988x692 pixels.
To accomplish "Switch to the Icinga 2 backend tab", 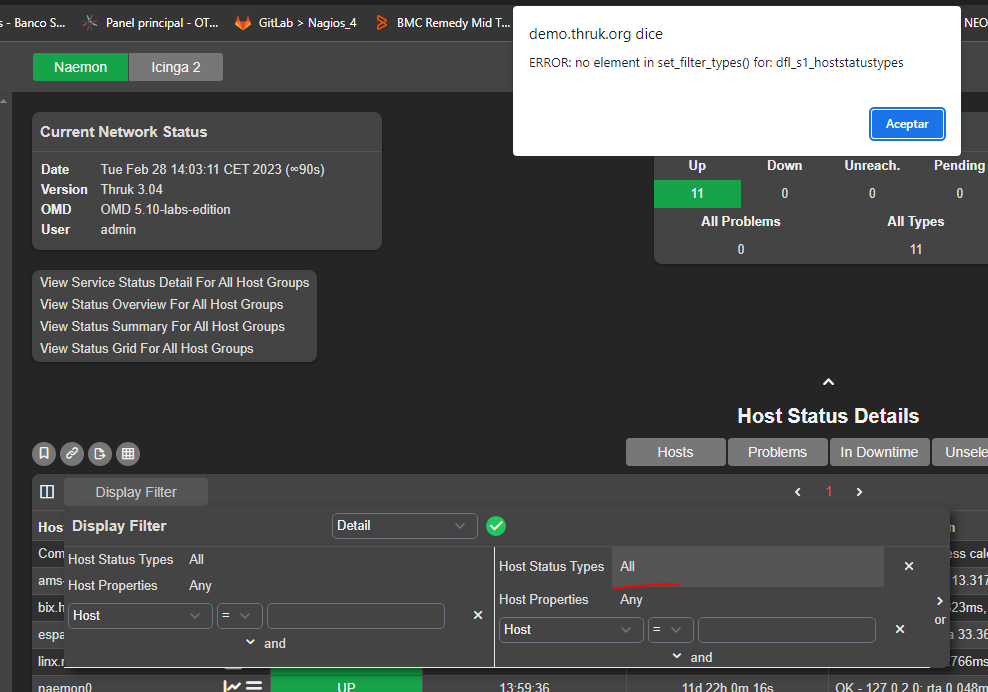I will click(176, 67).
